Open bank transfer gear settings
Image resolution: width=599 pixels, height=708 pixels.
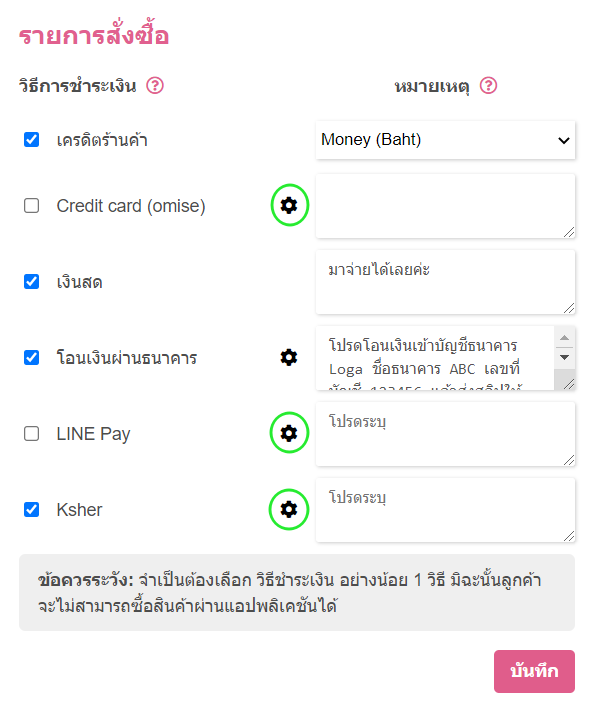pos(289,358)
